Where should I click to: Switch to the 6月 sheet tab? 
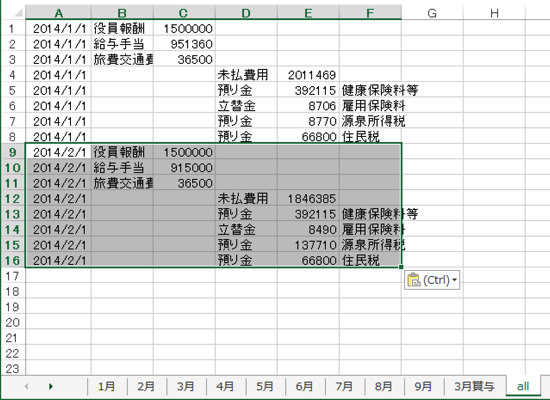coord(304,386)
